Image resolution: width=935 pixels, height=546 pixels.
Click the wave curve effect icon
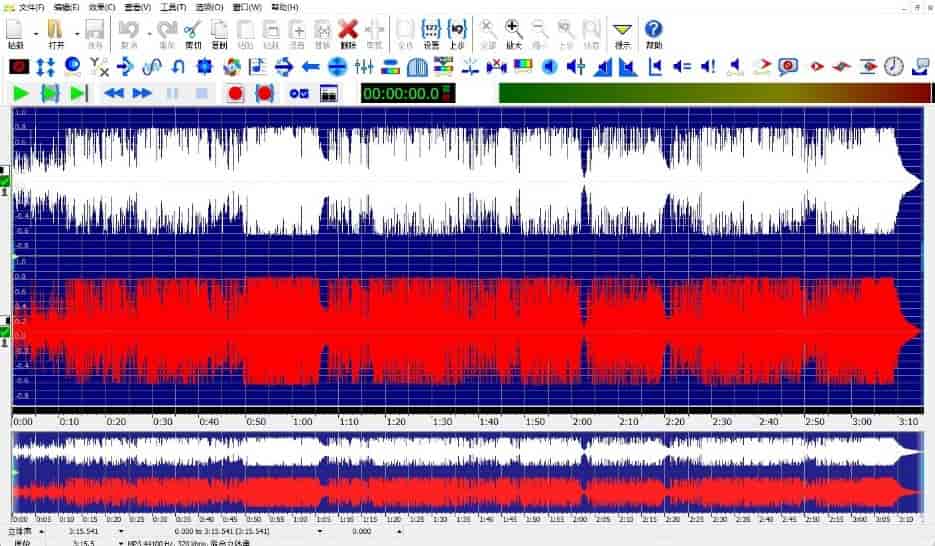pyautogui.click(x=152, y=67)
